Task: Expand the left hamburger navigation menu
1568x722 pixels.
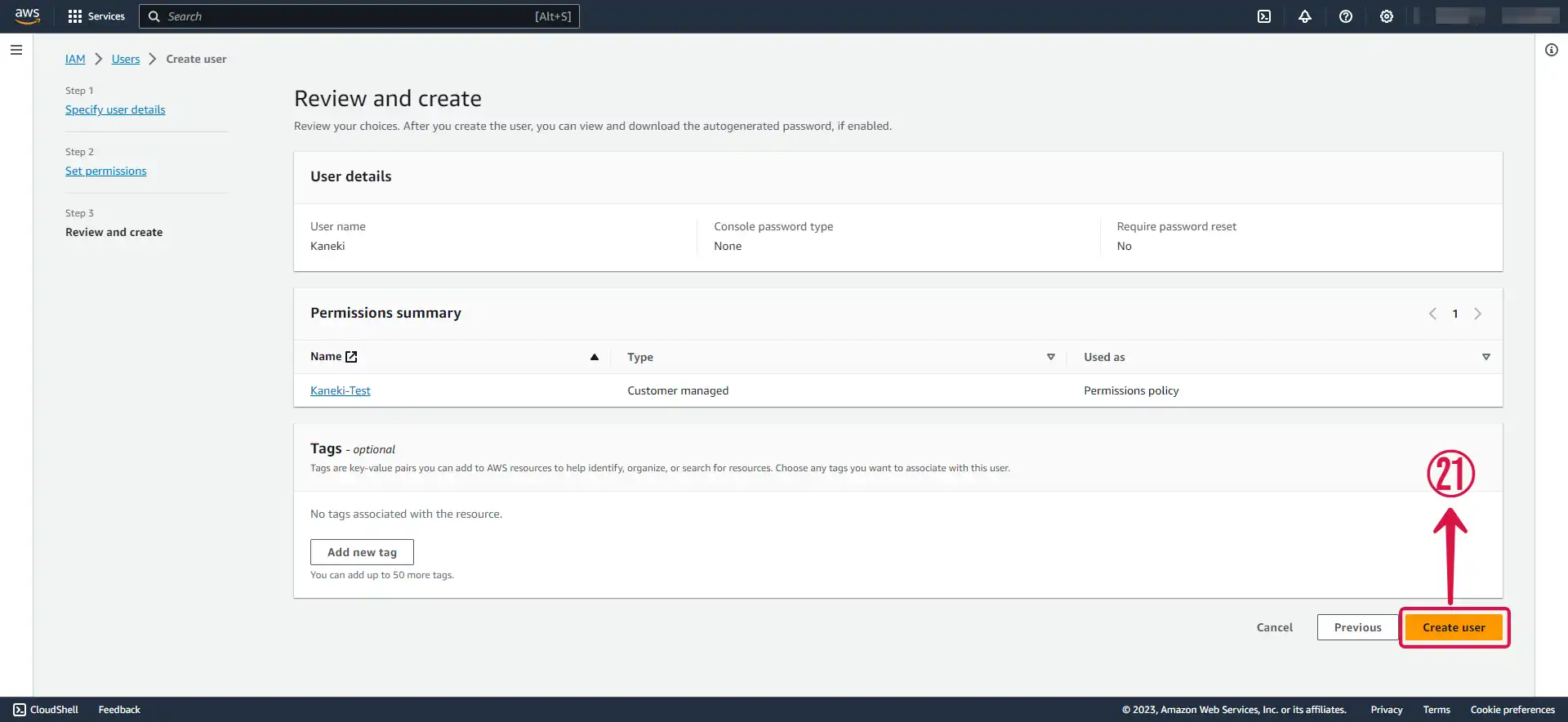Action: (16, 50)
